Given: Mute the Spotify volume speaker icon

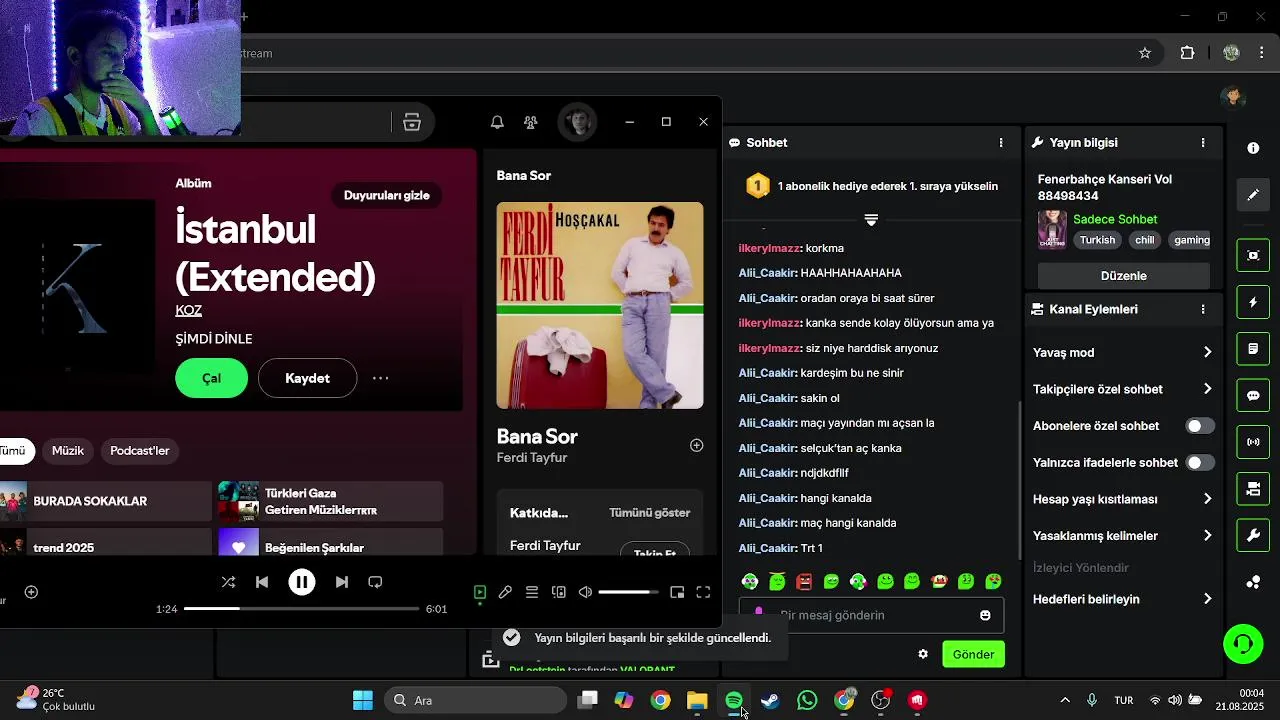Looking at the screenshot, I should (x=586, y=592).
